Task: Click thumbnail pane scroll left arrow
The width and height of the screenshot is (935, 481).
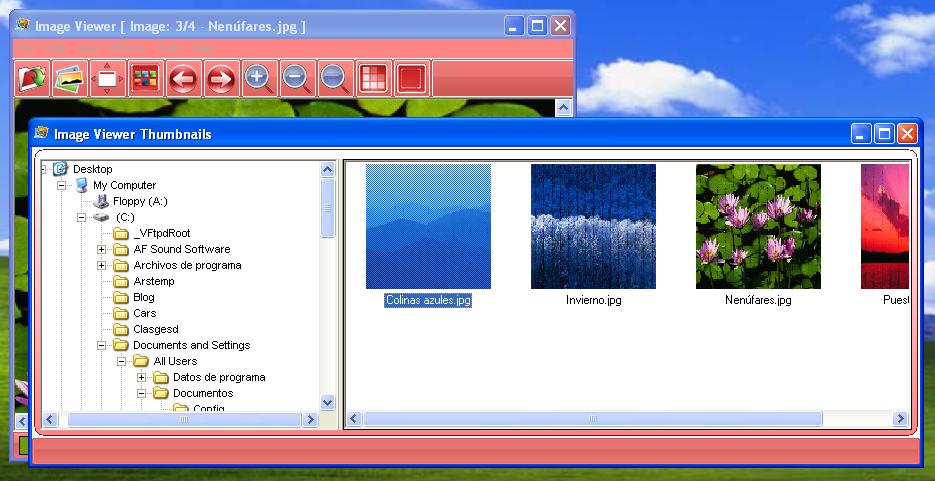Action: pos(354,419)
